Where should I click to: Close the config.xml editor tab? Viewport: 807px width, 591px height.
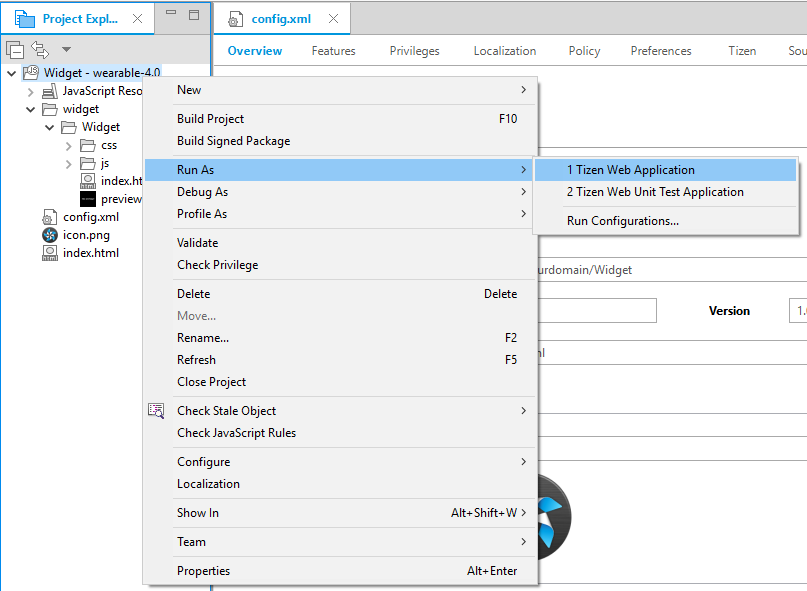coord(333,19)
